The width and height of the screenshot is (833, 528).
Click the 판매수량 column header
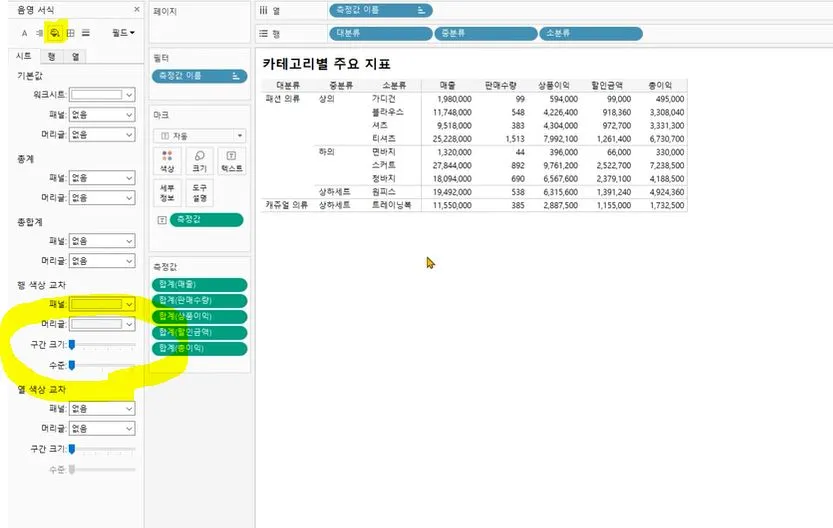coord(501,86)
